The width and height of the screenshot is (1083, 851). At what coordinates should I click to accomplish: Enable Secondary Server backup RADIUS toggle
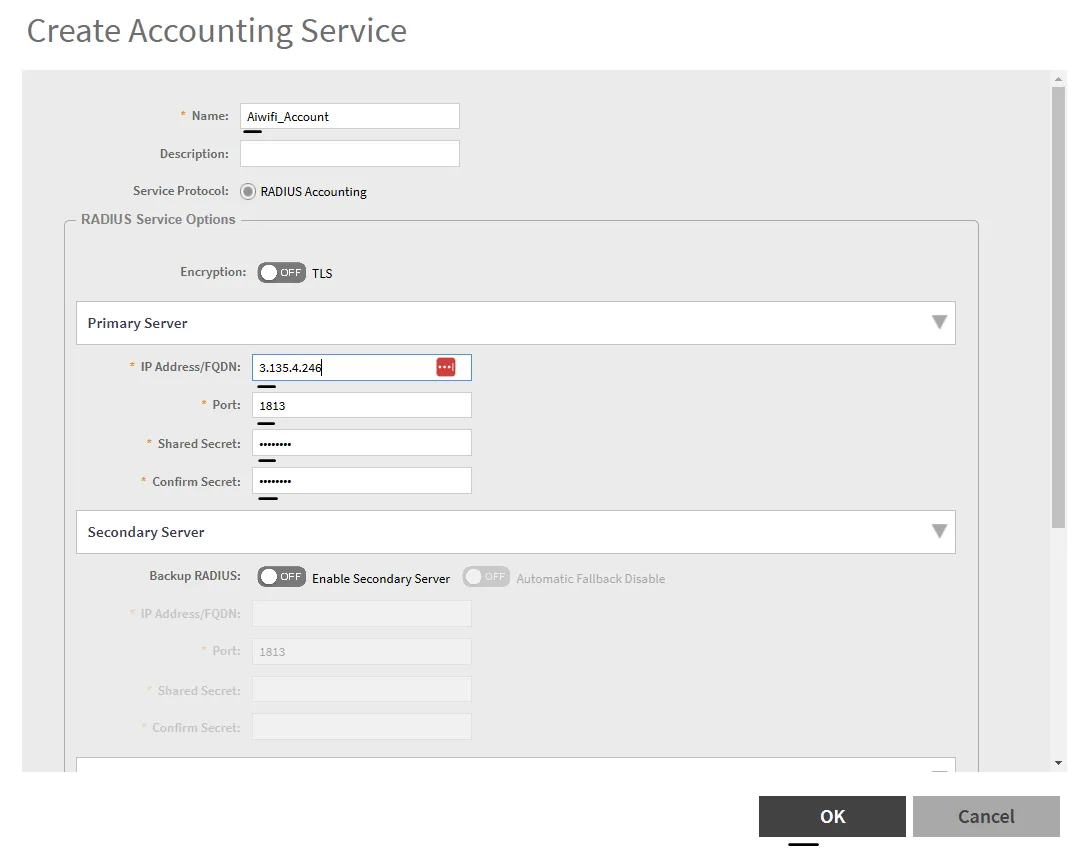281,577
